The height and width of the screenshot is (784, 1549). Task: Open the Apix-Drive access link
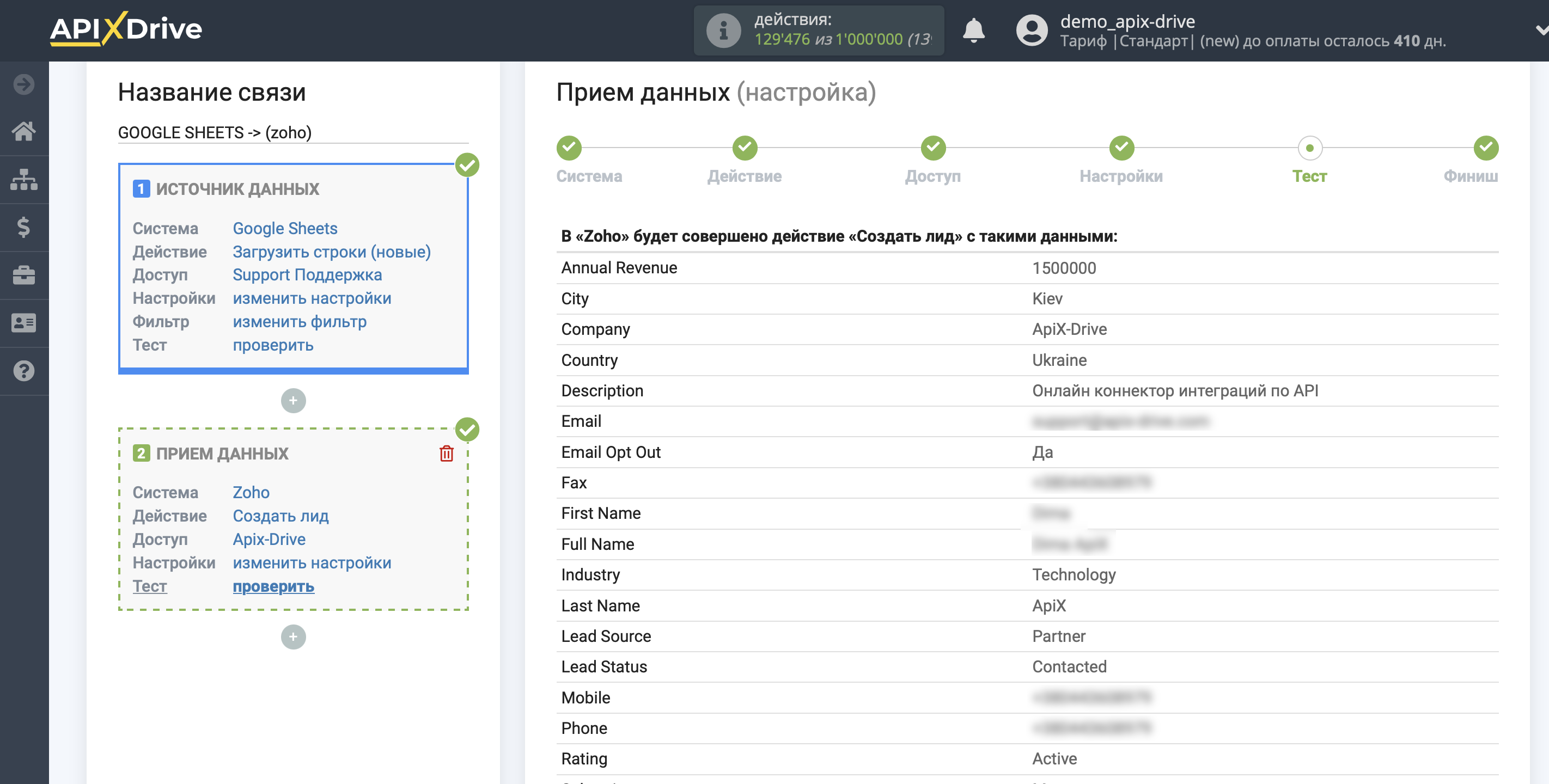(269, 540)
